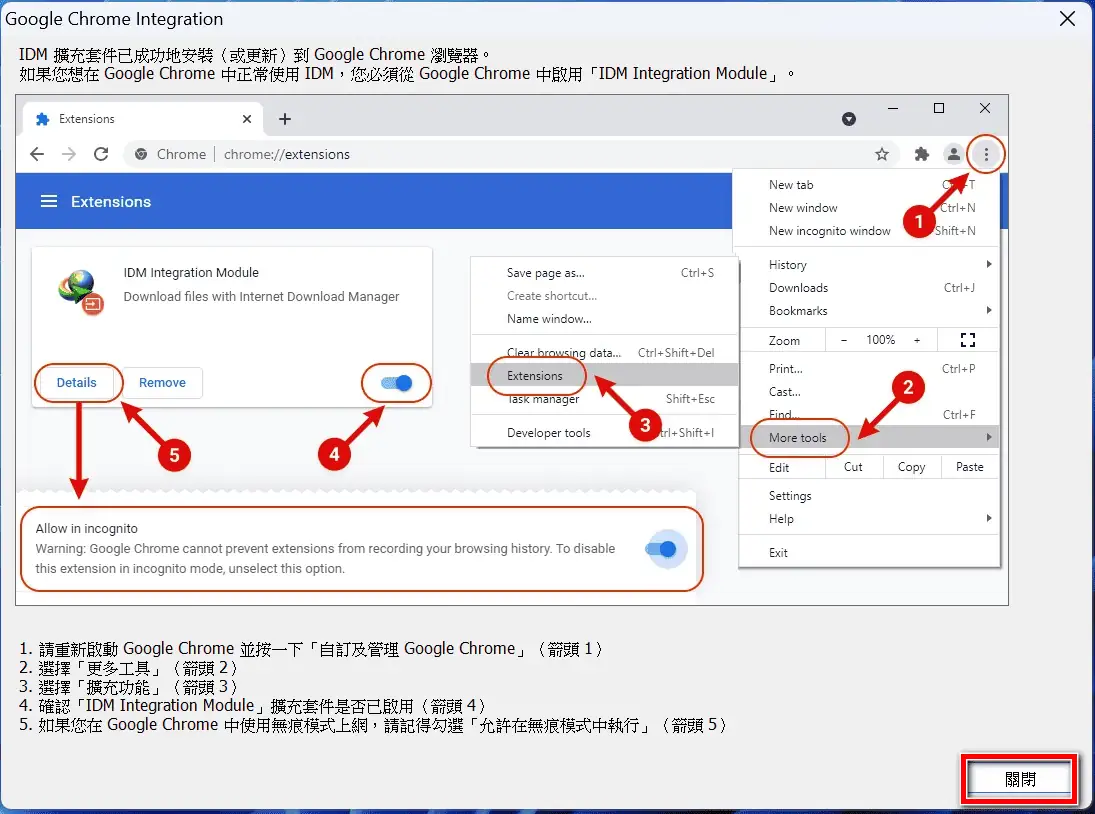Maximize the embedded Chrome window
This screenshot has height=814, width=1095.
pos(939,108)
